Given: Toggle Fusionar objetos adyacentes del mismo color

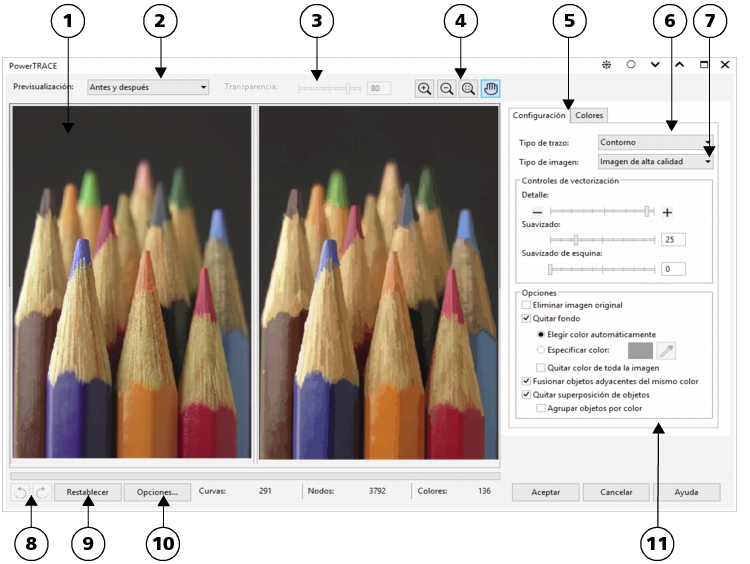Looking at the screenshot, I should (x=527, y=381).
